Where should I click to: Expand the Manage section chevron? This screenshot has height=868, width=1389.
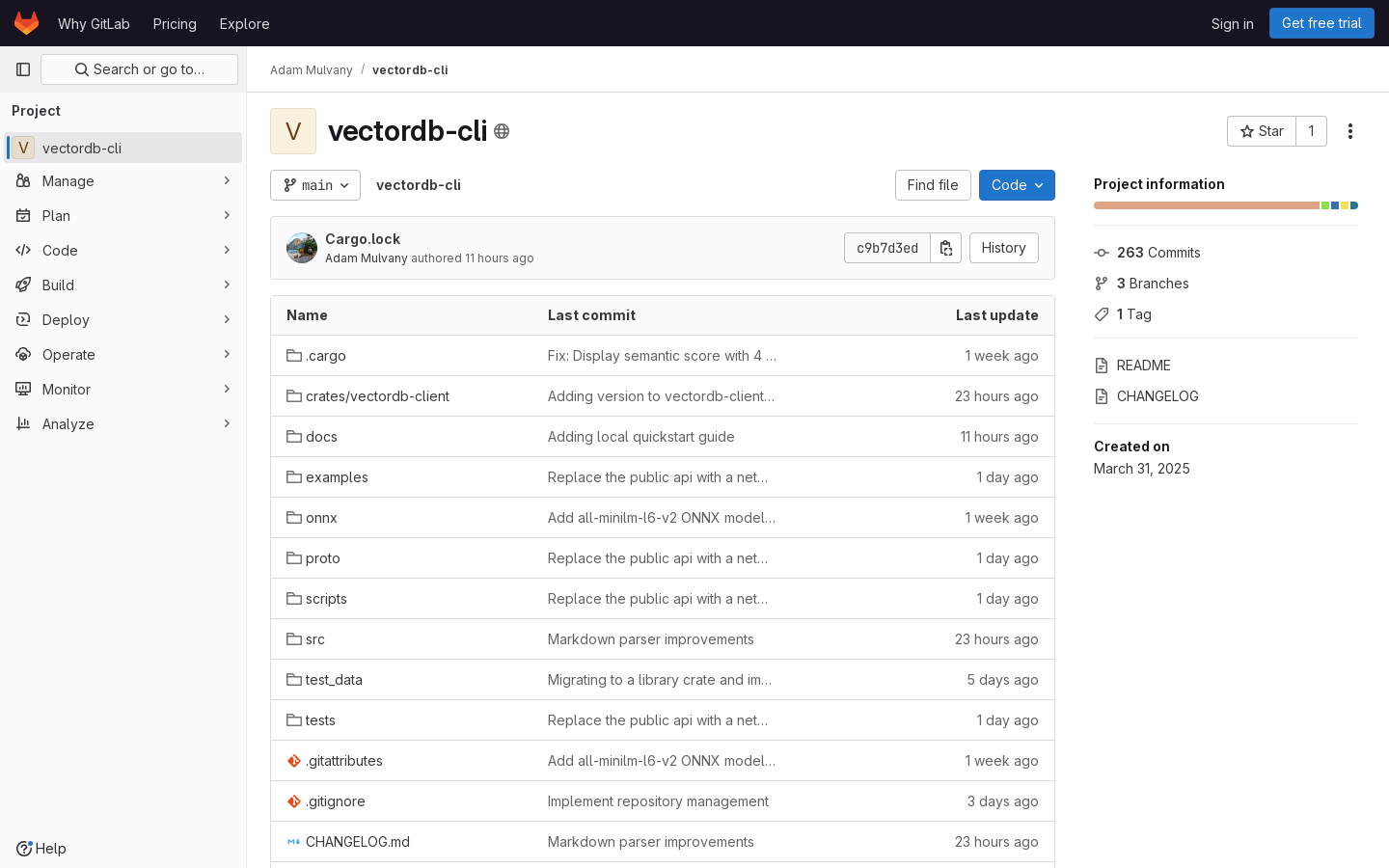[227, 181]
